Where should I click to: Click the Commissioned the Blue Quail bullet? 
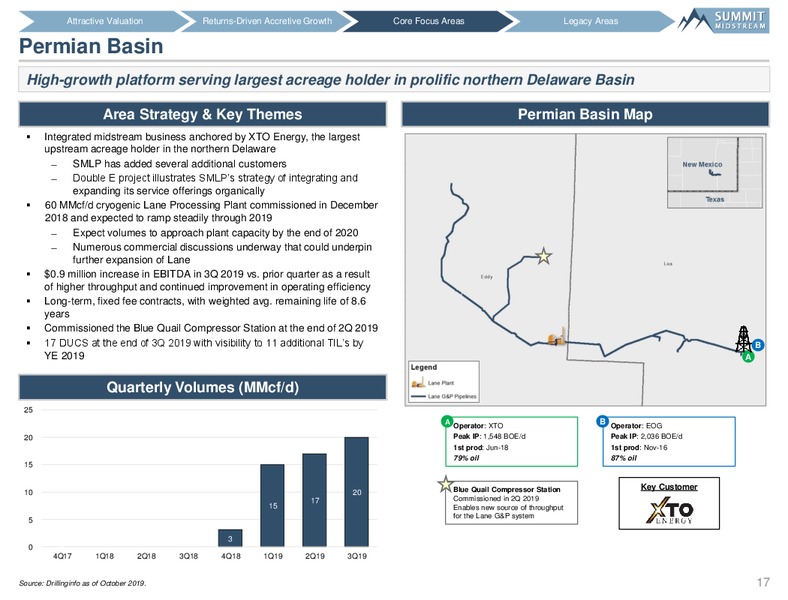(211, 328)
